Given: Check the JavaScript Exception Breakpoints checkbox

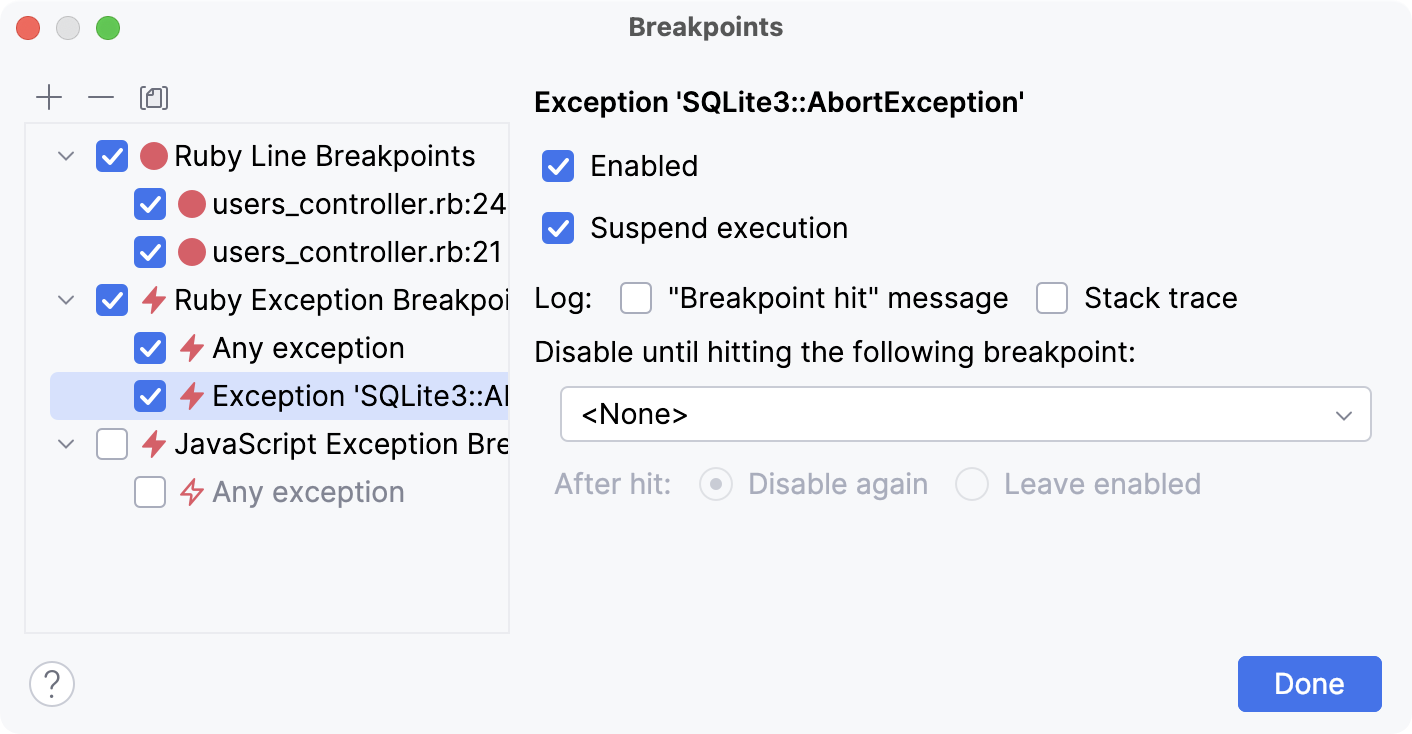Looking at the screenshot, I should tap(112, 443).
